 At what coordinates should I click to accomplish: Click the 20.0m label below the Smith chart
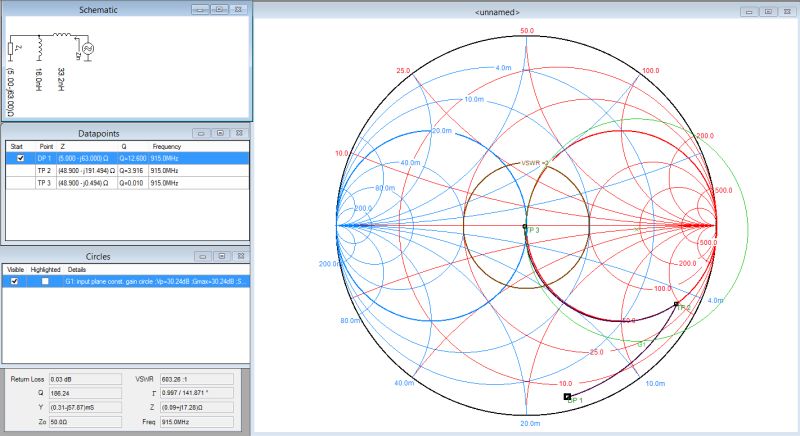[x=530, y=423]
